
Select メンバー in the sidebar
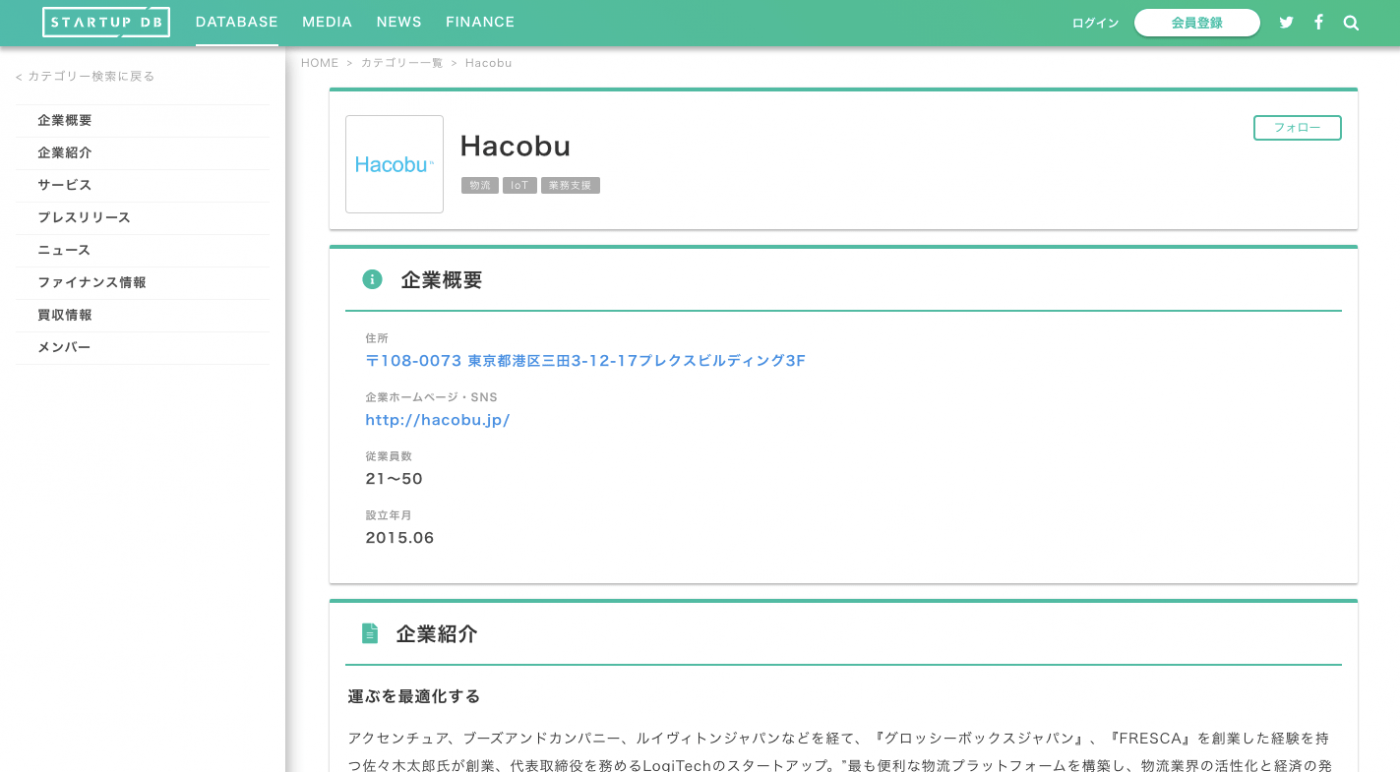(142, 347)
